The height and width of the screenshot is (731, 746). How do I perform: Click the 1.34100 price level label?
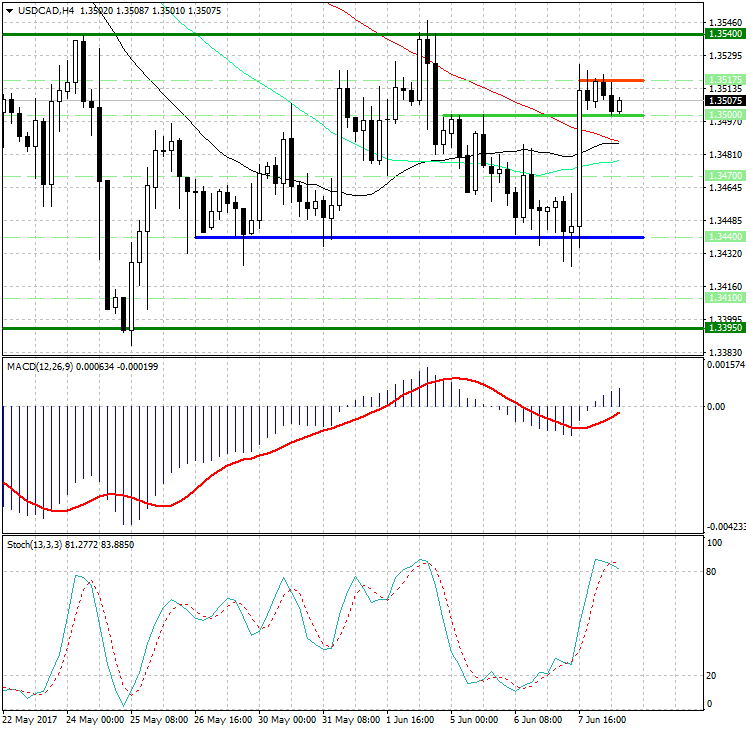click(x=724, y=298)
